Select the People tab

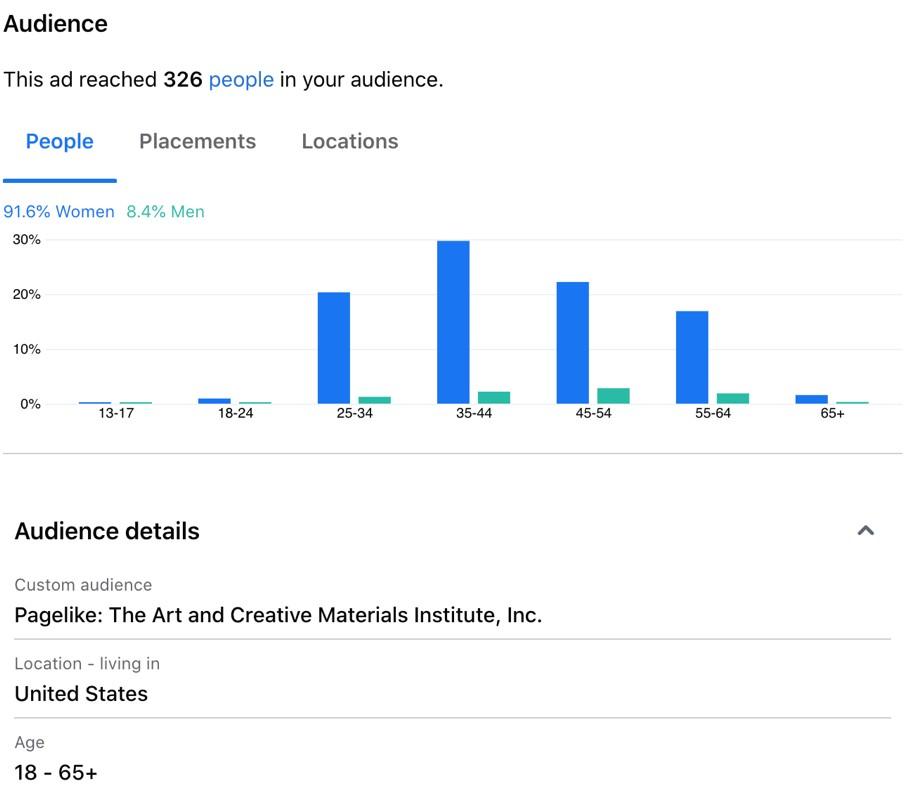pyautogui.click(x=59, y=141)
